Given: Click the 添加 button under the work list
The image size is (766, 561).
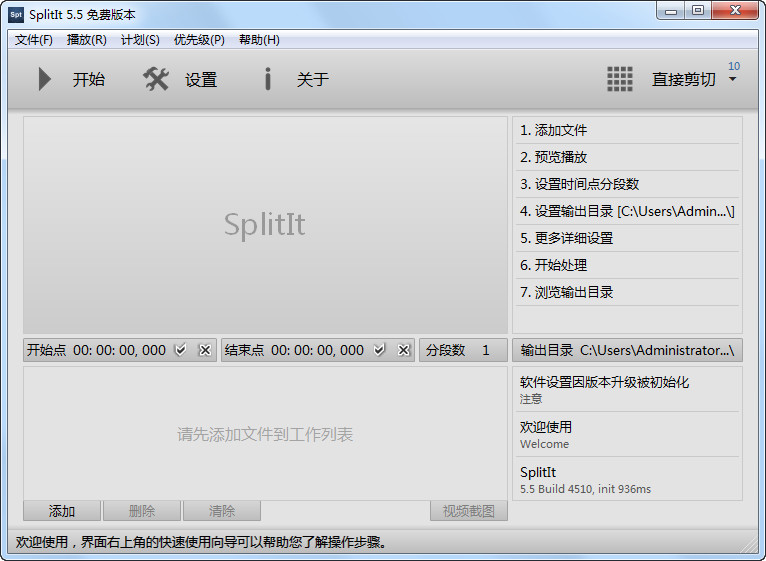Looking at the screenshot, I should [62, 511].
